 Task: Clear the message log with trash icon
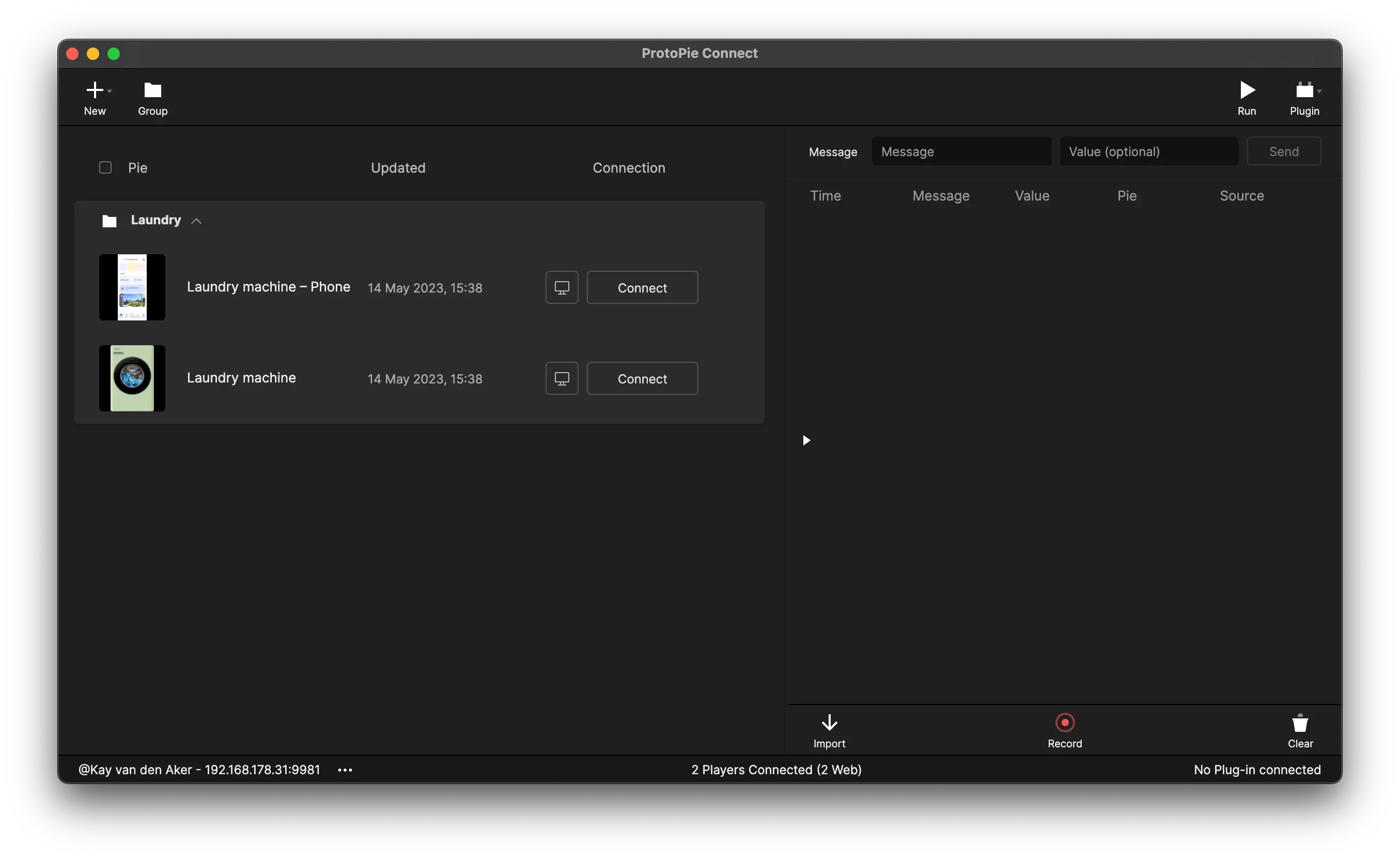1300,723
